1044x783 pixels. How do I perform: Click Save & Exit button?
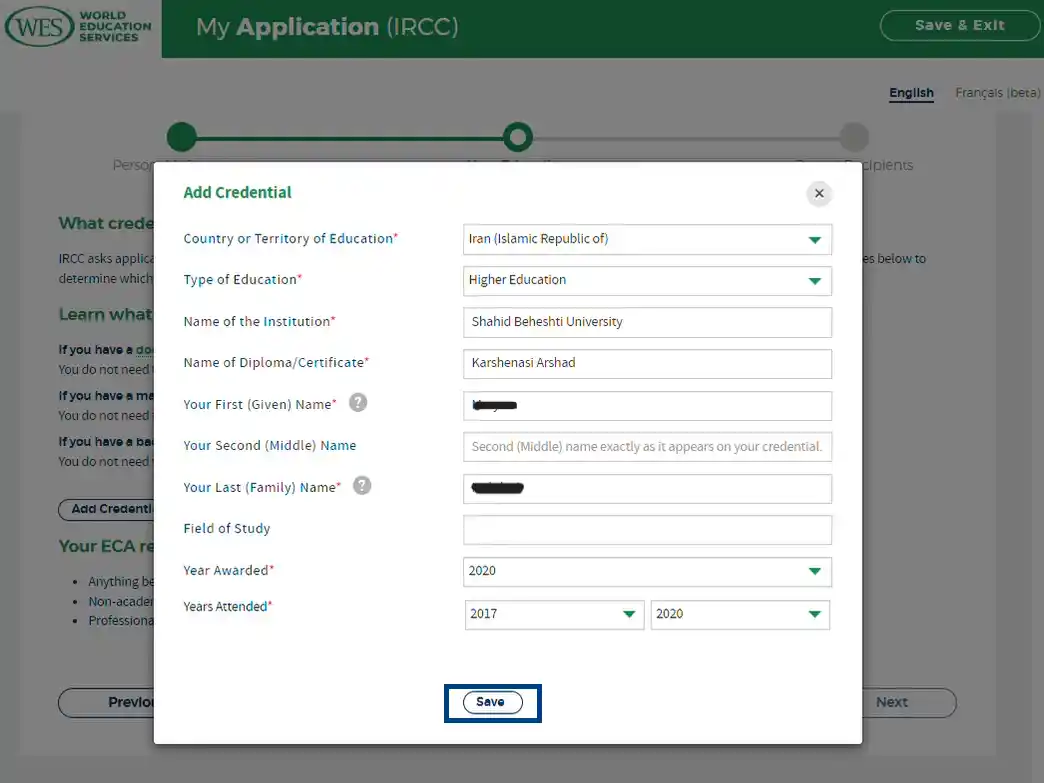(x=959, y=26)
